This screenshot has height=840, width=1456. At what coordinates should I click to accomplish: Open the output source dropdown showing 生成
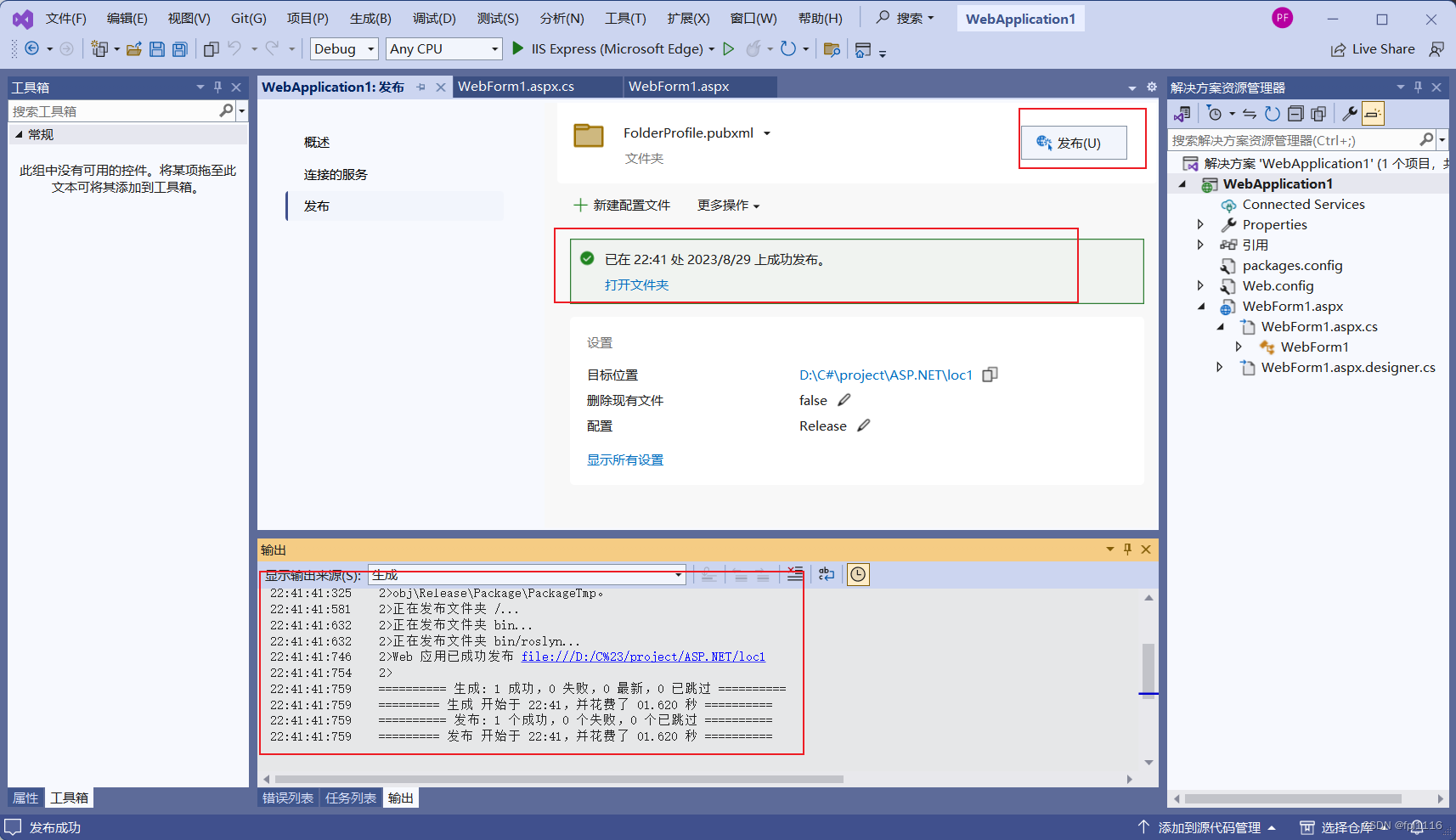point(527,575)
